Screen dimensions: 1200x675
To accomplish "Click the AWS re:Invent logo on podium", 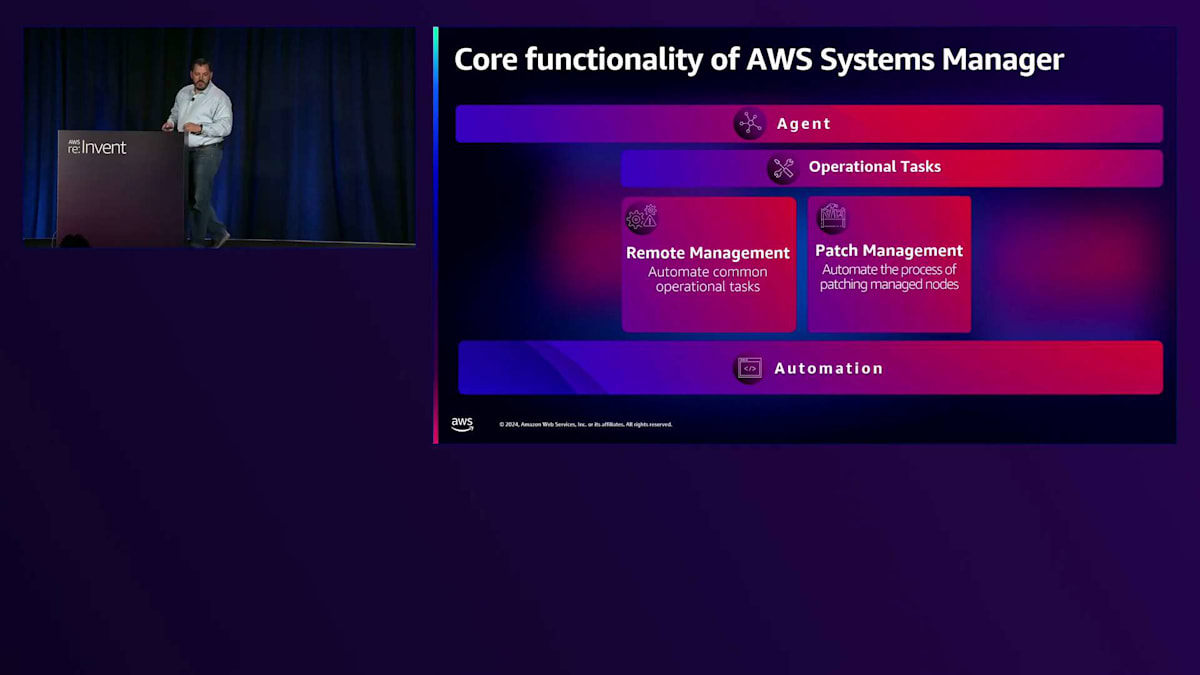I will coord(97,147).
